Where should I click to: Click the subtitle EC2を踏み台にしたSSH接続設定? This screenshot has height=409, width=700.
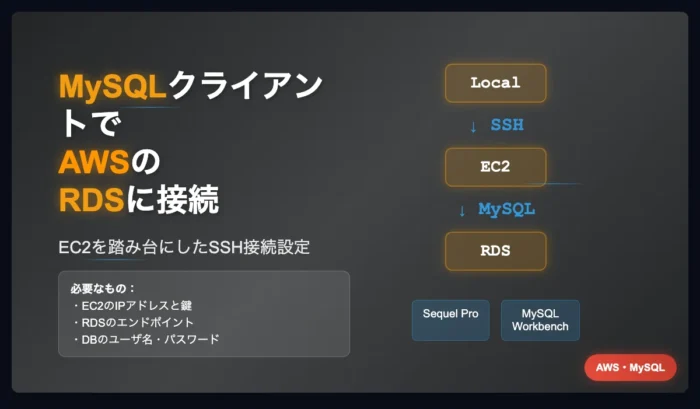[x=184, y=247]
